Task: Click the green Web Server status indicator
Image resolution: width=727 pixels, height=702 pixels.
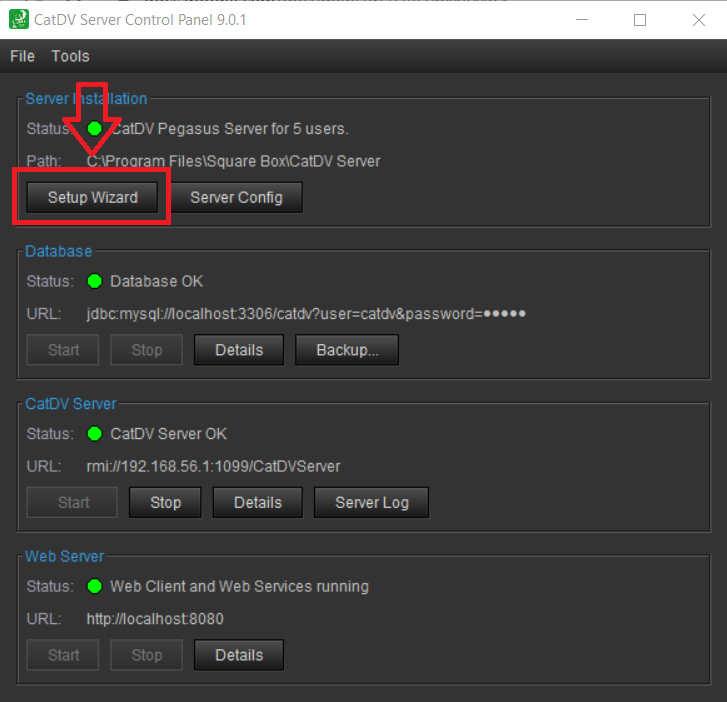Action: 95,586
